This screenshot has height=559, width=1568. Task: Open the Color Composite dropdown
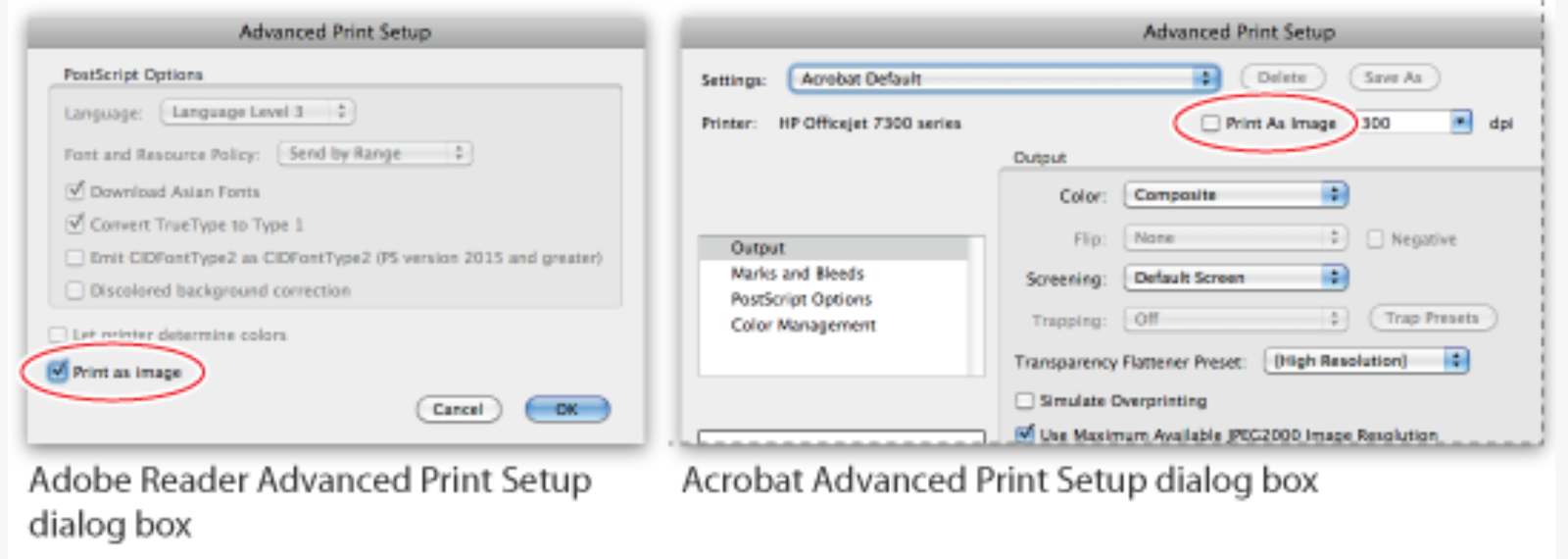[1235, 195]
